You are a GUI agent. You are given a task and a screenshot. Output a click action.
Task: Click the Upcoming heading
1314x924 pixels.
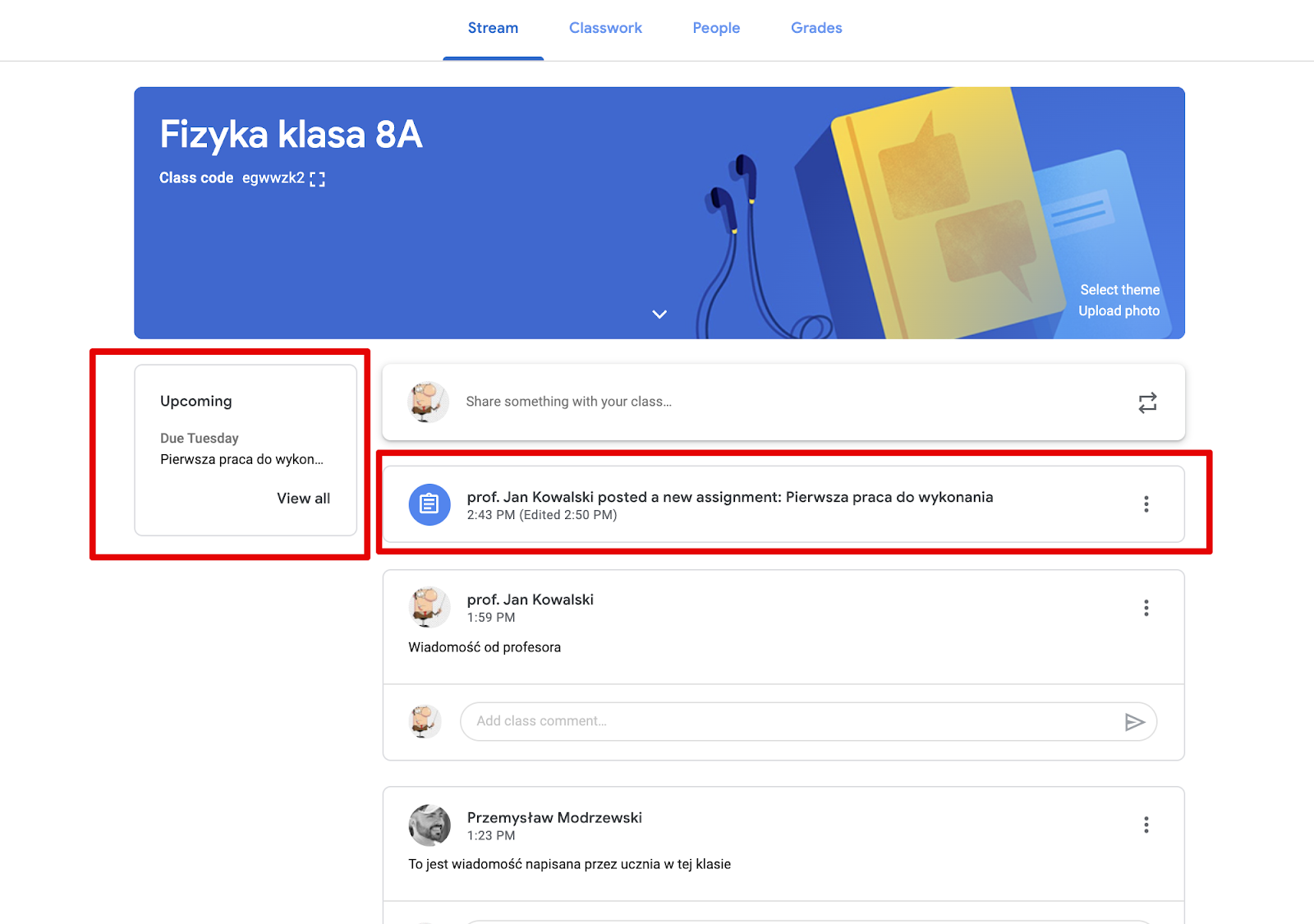coord(195,401)
